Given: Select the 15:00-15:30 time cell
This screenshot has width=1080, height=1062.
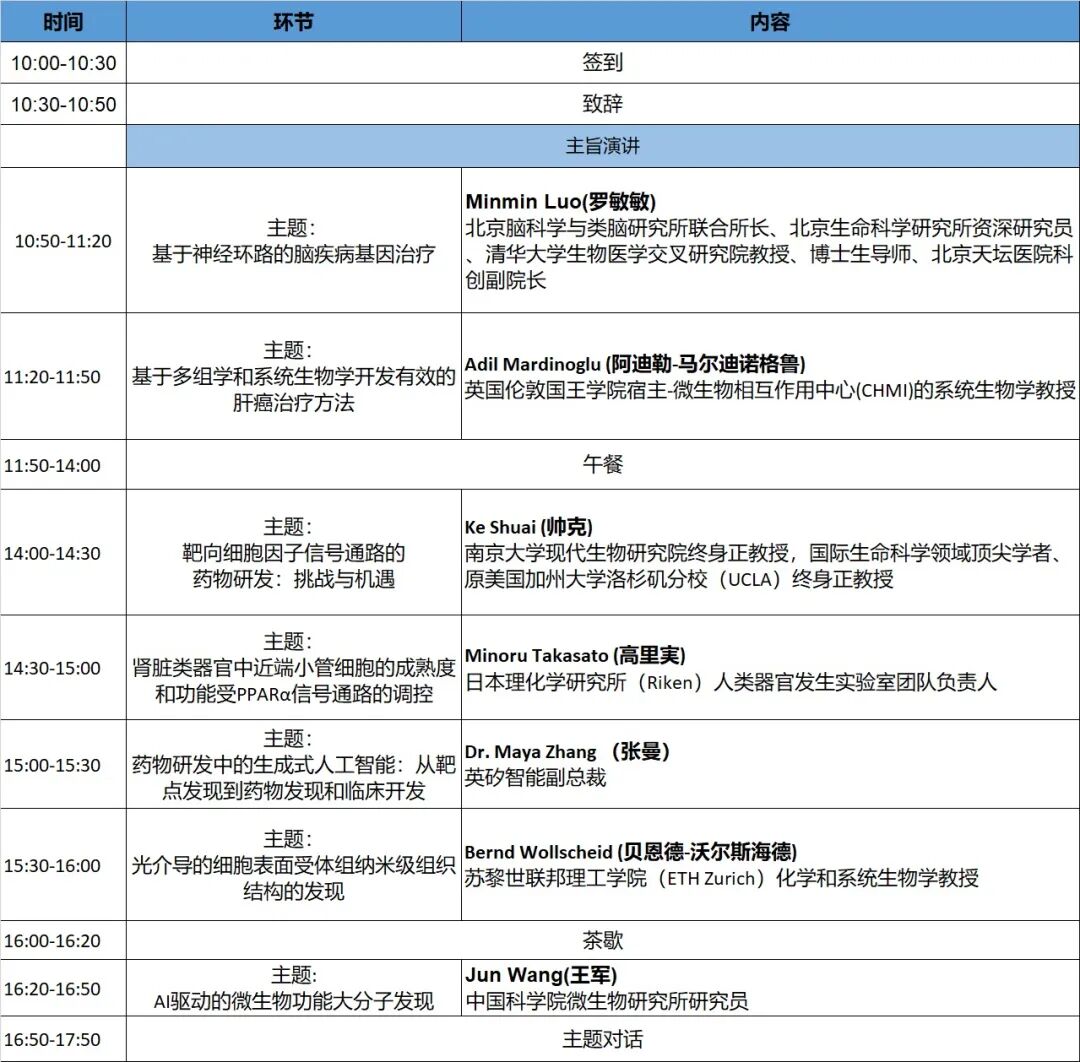Looking at the screenshot, I should click(x=63, y=765).
